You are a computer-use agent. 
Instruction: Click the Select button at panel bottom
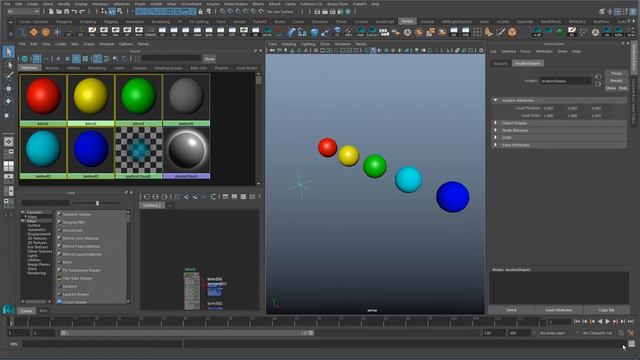coord(511,310)
